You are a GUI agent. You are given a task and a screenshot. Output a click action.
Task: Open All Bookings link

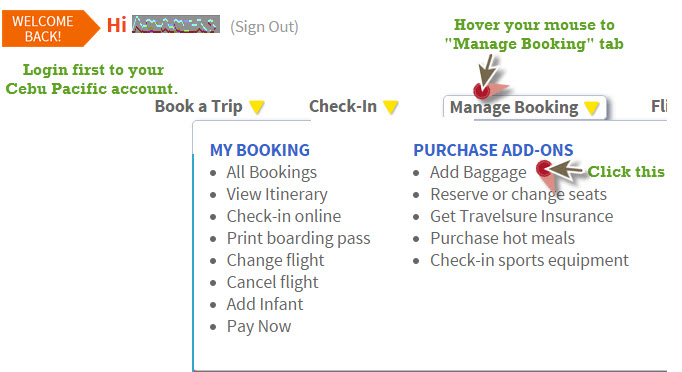pos(271,172)
